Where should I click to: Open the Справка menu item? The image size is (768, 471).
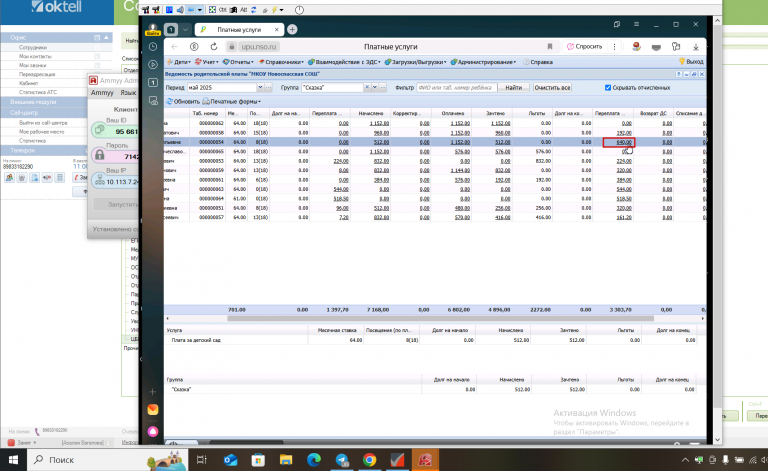pyautogui.click(x=538, y=62)
